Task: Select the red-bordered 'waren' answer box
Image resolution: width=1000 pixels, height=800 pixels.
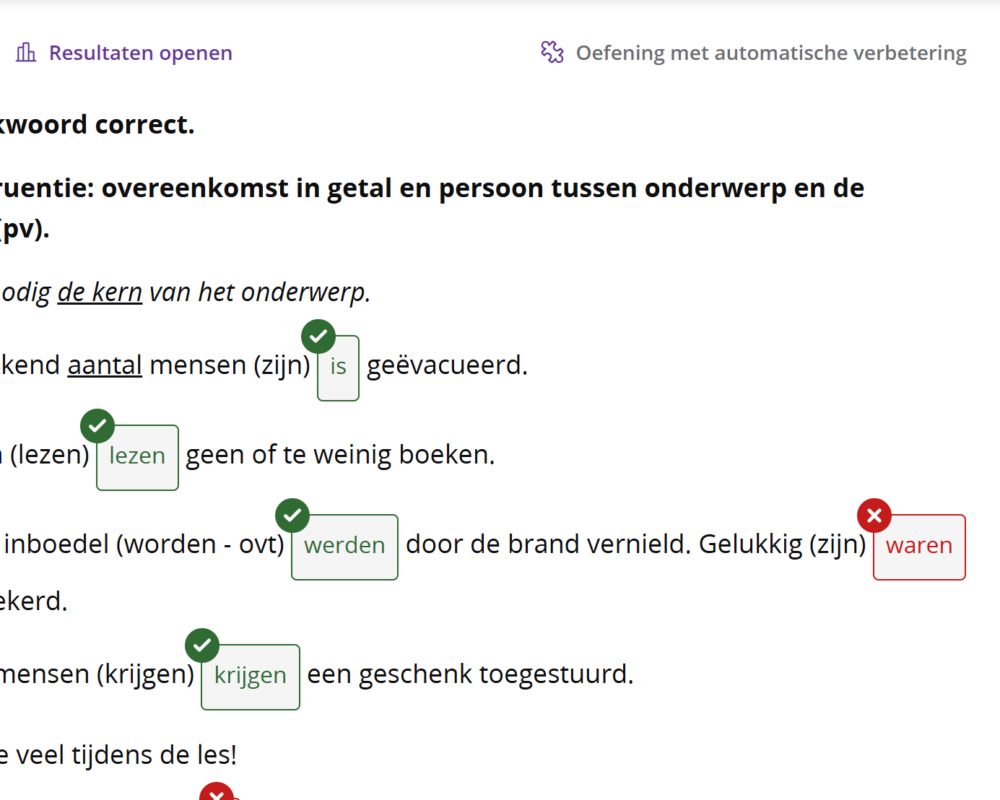Action: pos(919,546)
